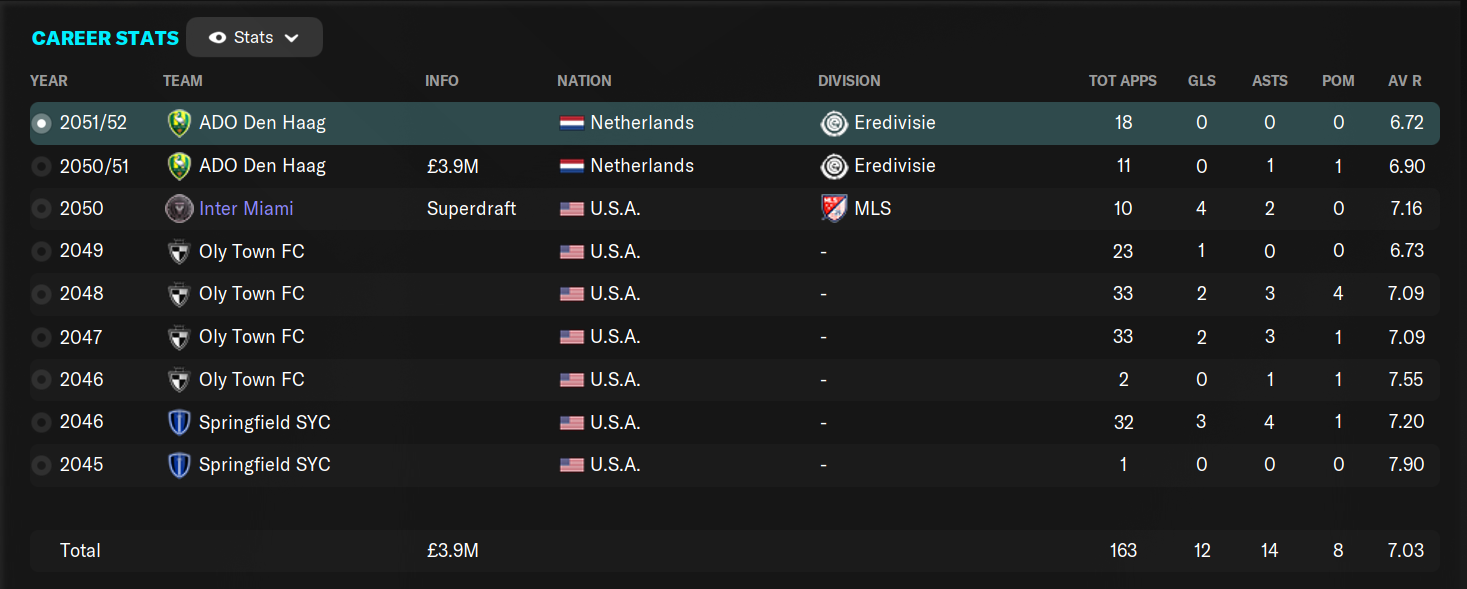
Task: Sort by GLS column header
Action: pos(1202,81)
